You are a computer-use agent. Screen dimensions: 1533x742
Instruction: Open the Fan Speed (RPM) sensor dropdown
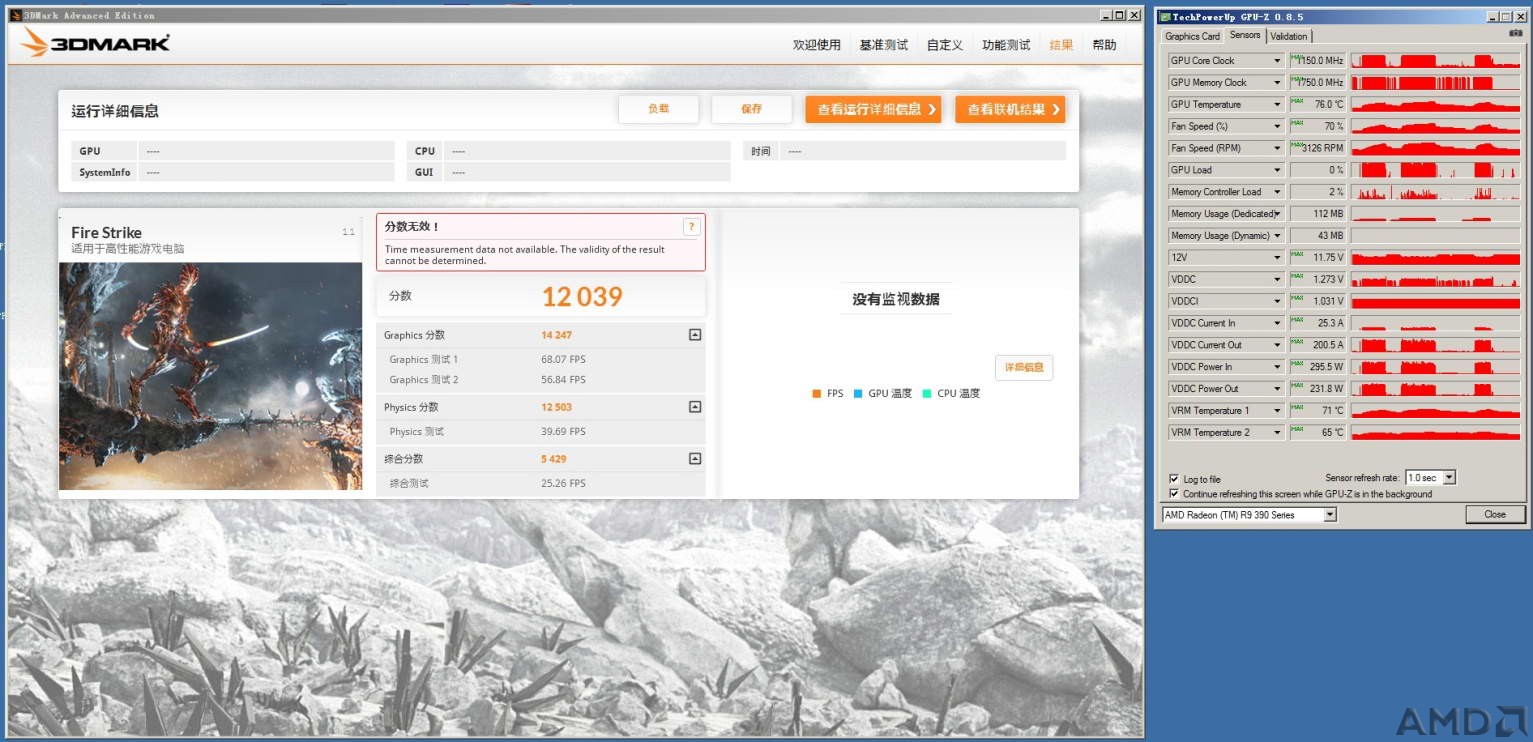(x=1277, y=148)
